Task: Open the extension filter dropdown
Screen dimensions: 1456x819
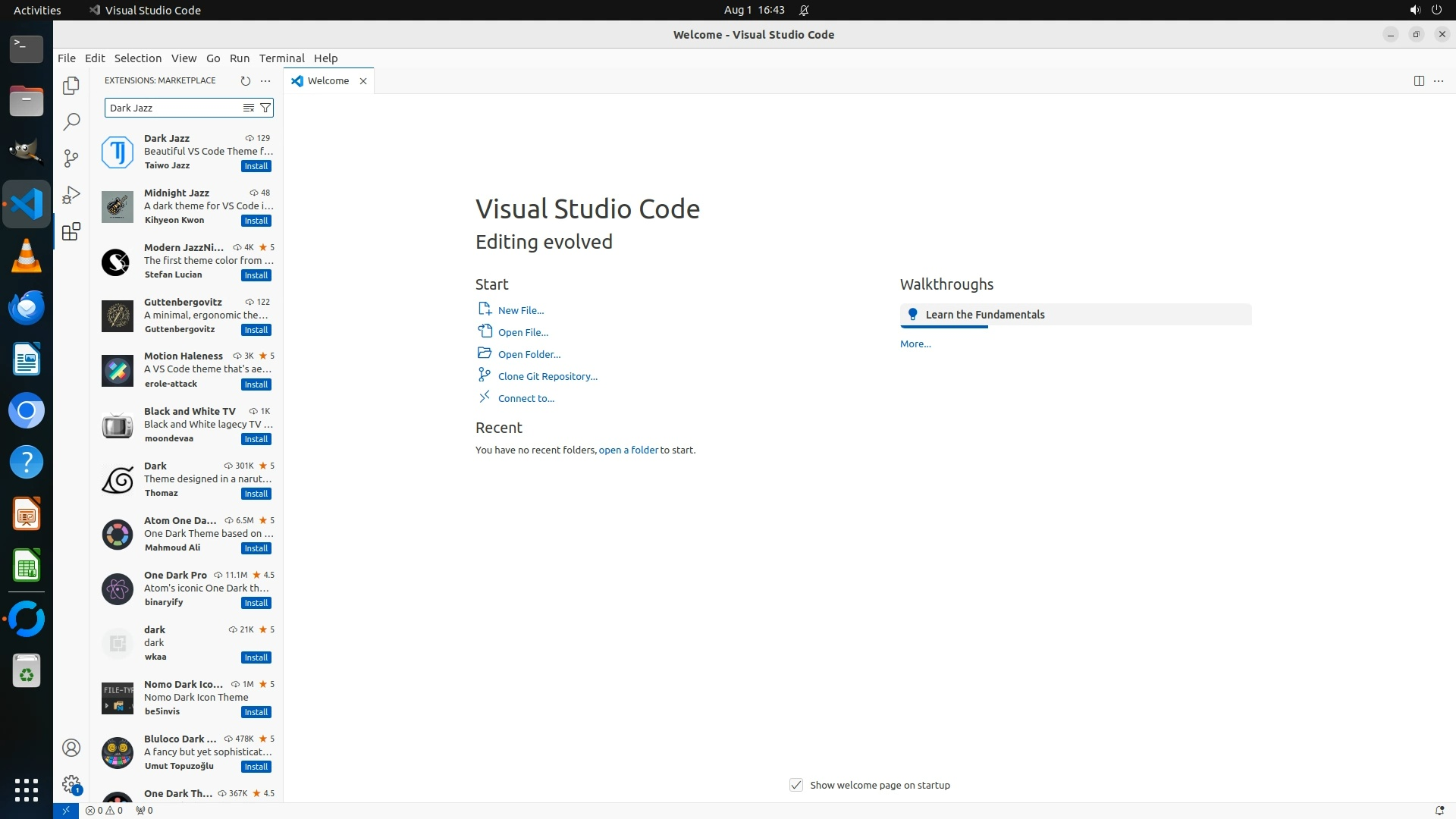Action: pyautogui.click(x=265, y=108)
